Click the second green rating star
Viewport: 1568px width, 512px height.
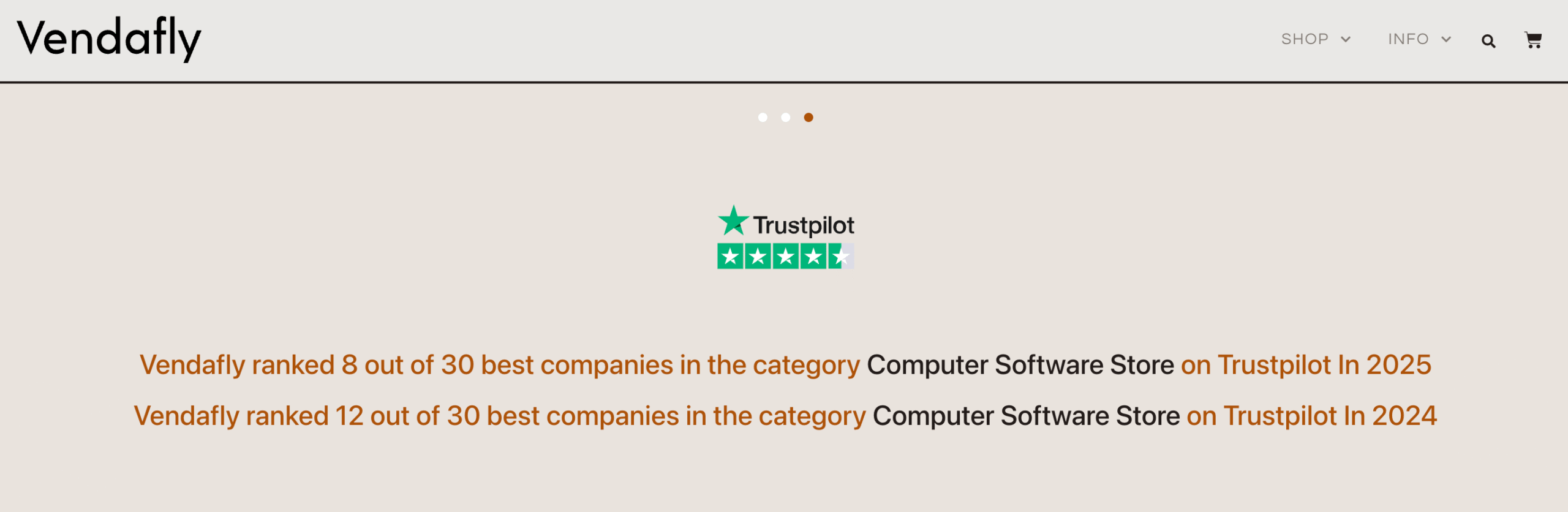tap(758, 256)
